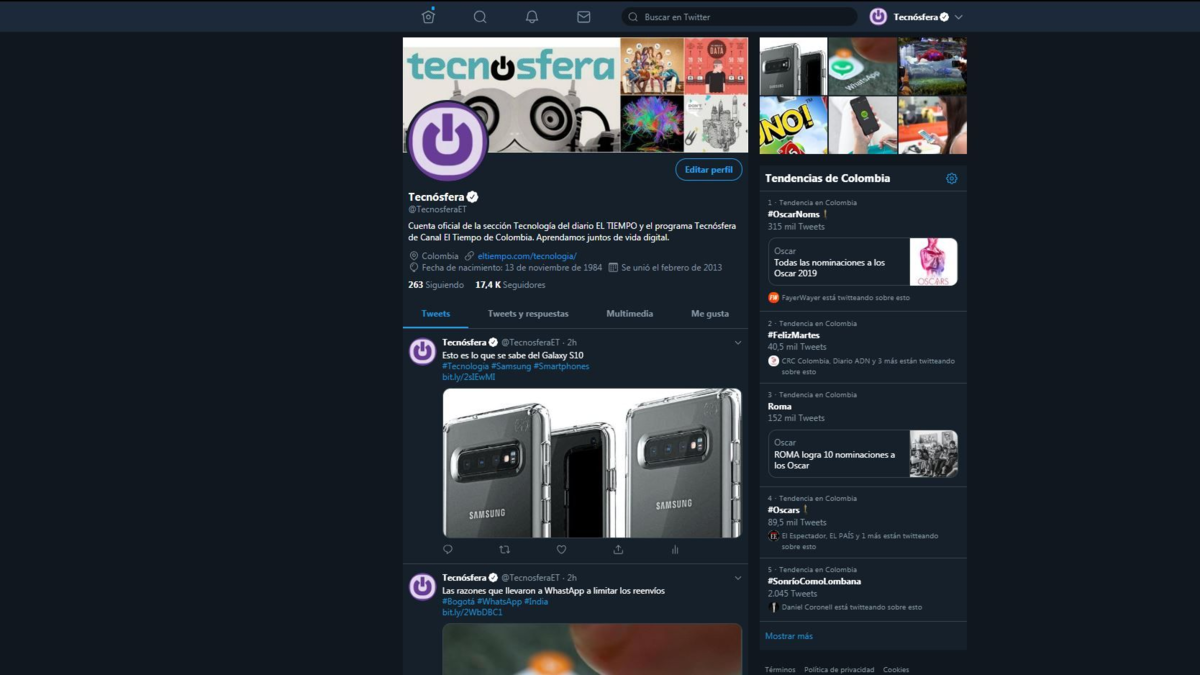Click the Editar perfil button
Screen dimensions: 1200x675
[708, 170]
